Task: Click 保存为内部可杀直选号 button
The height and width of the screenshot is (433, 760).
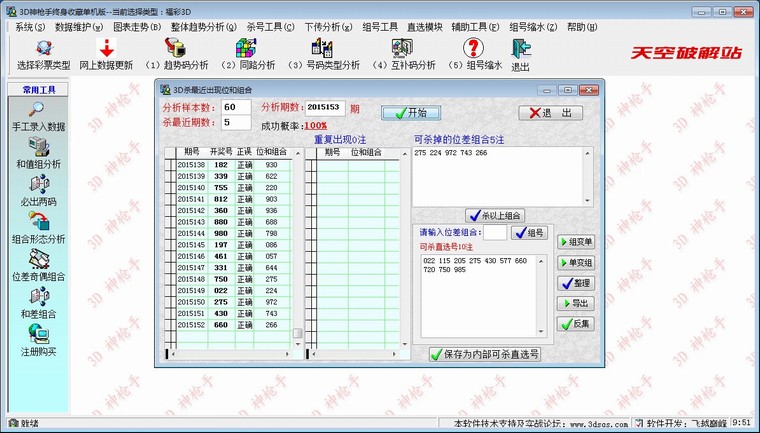Action: click(484, 354)
